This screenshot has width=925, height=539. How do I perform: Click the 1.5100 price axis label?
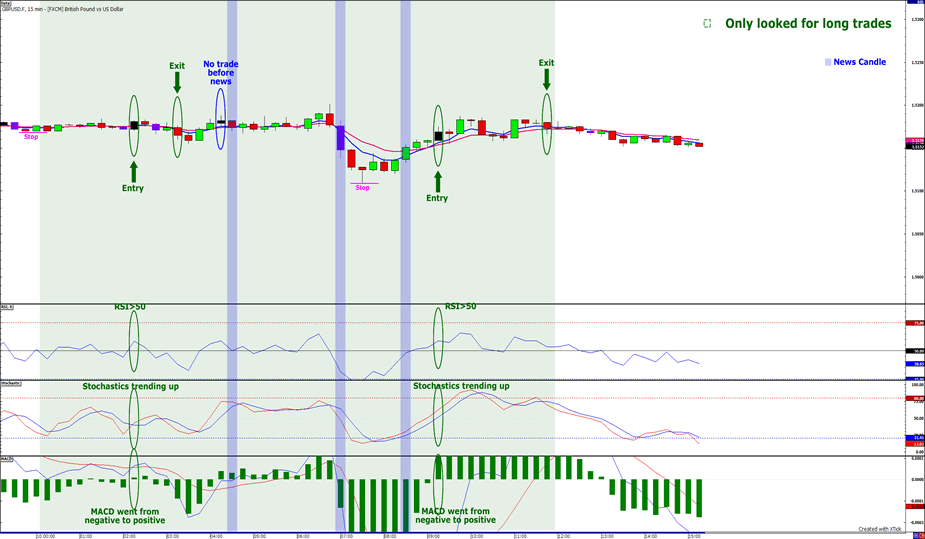pyautogui.click(x=917, y=190)
